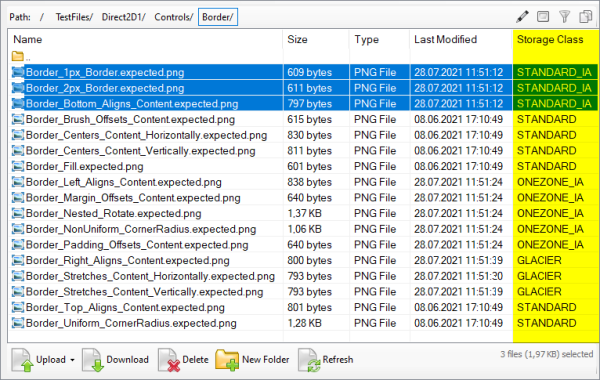Click ONEZONE_IA storage class of Border_Nested_Rotate
The height and width of the screenshot is (380, 600).
click(x=550, y=214)
